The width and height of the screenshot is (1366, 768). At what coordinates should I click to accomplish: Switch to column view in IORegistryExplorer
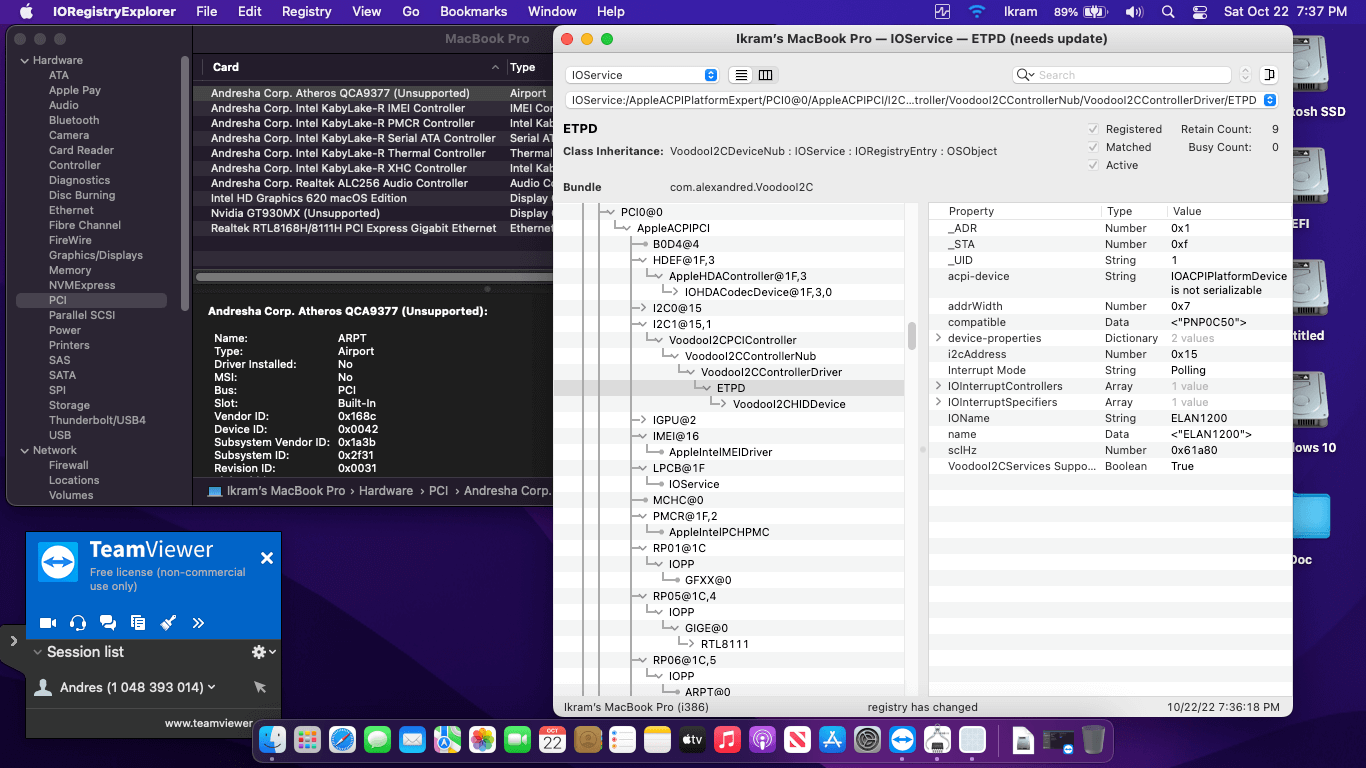pyautogui.click(x=765, y=75)
